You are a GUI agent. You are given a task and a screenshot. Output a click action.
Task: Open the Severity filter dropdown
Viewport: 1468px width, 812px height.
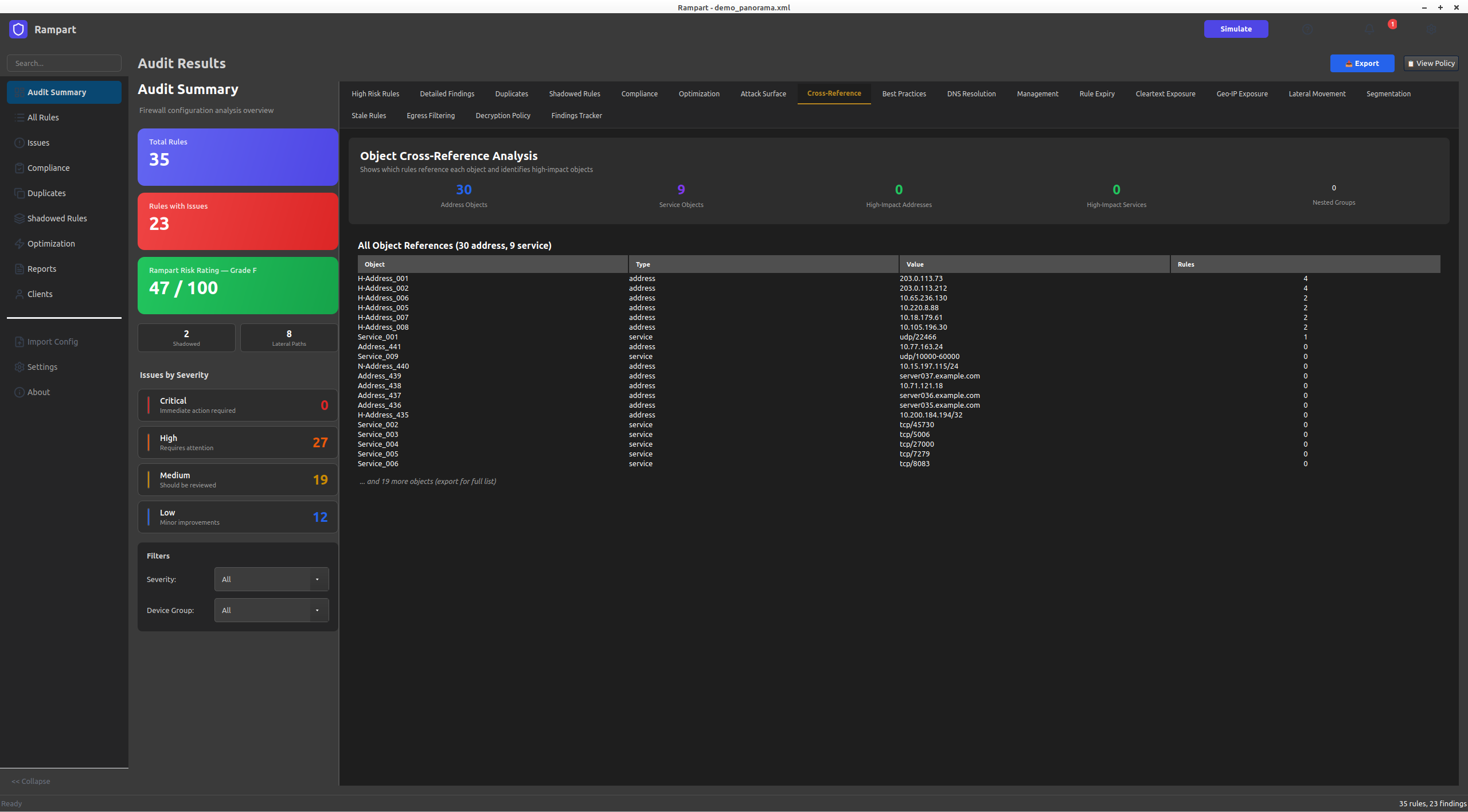coord(271,579)
